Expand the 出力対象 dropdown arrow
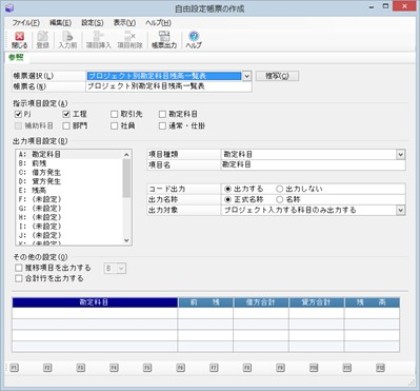This screenshot has width=420, height=391. coord(401,210)
